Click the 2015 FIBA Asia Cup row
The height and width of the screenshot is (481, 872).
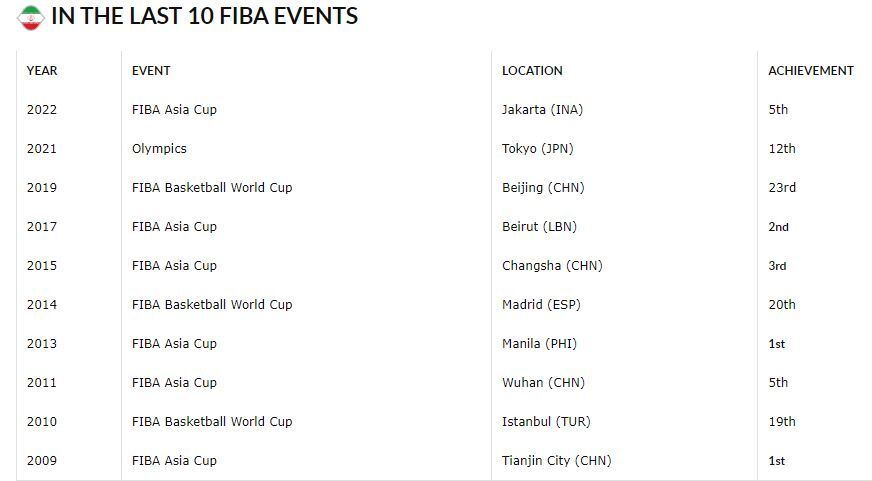point(174,266)
